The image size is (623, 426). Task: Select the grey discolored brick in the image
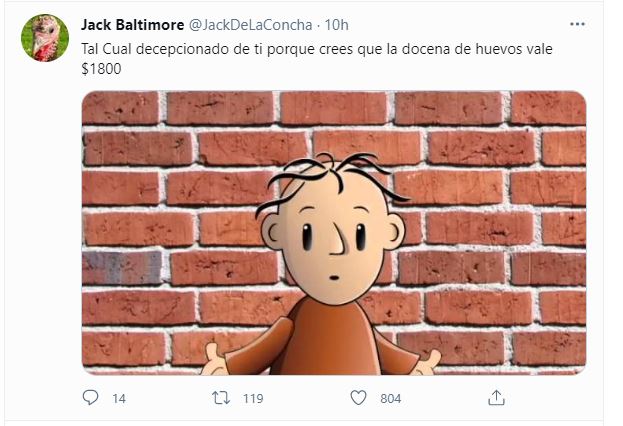(x=122, y=268)
